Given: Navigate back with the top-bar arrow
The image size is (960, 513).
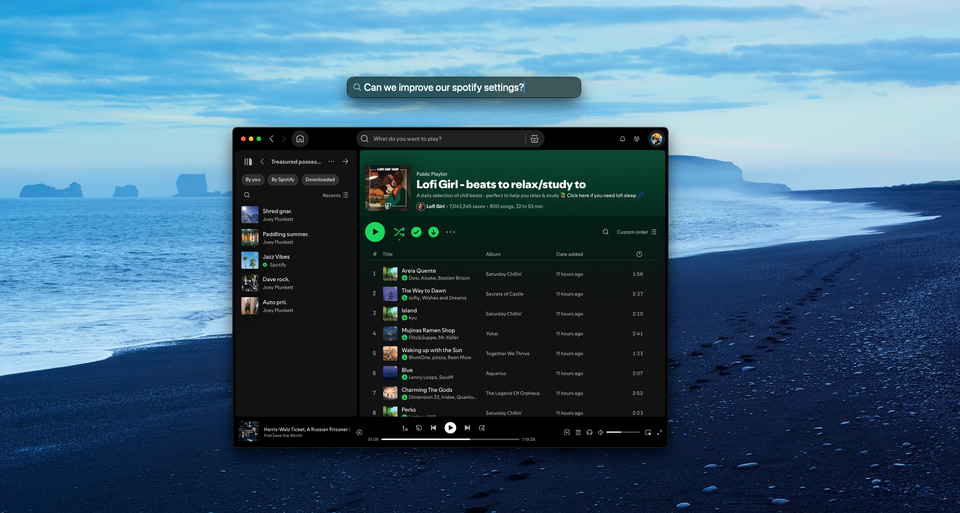Looking at the screenshot, I should pos(272,139).
